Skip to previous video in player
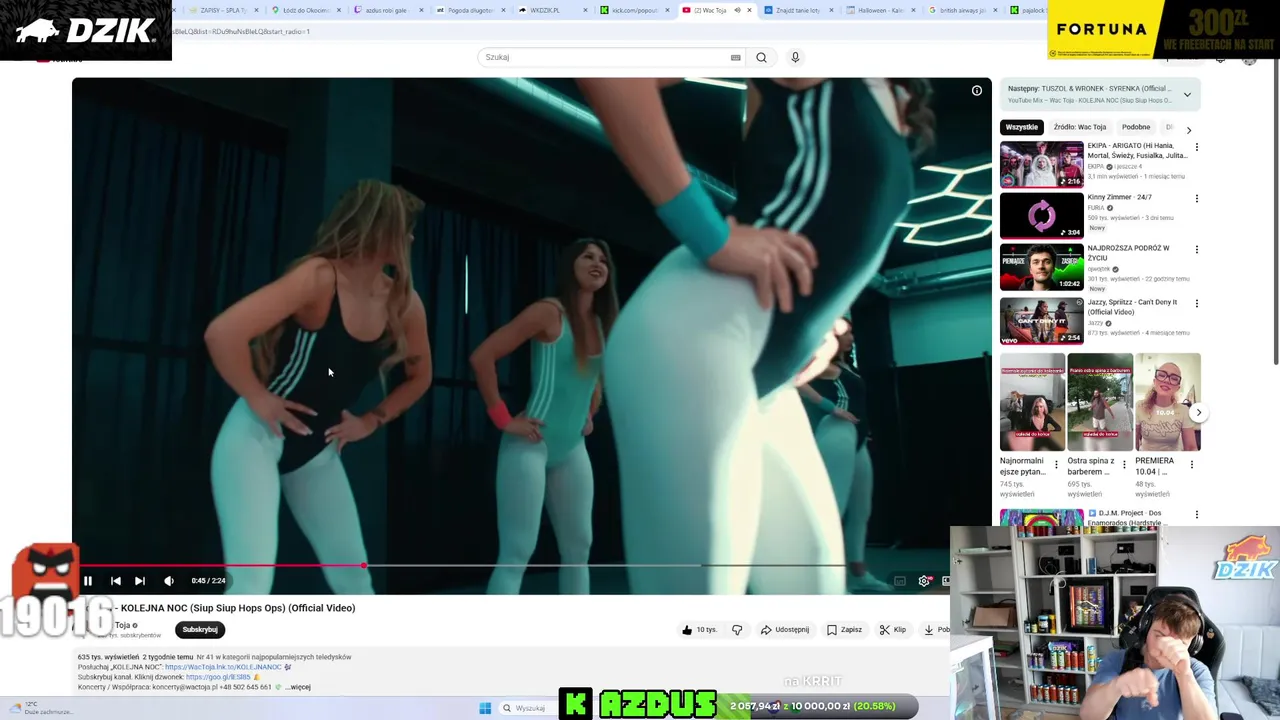 click(x=116, y=581)
